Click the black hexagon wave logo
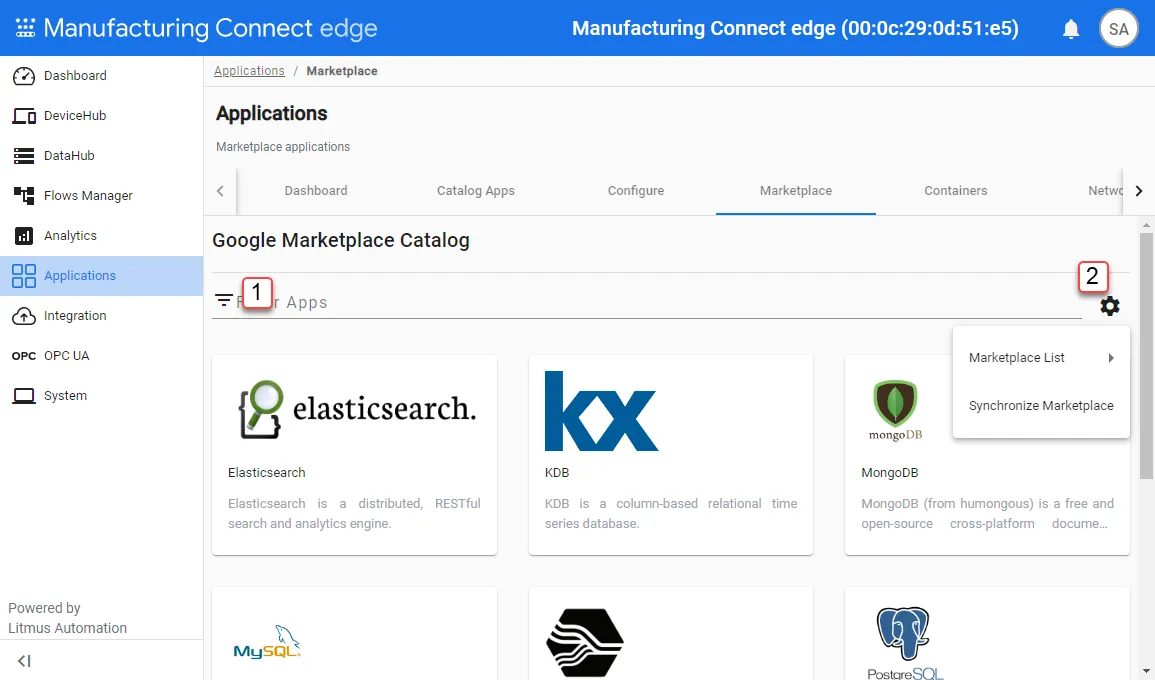The image size is (1155, 680). tap(585, 642)
